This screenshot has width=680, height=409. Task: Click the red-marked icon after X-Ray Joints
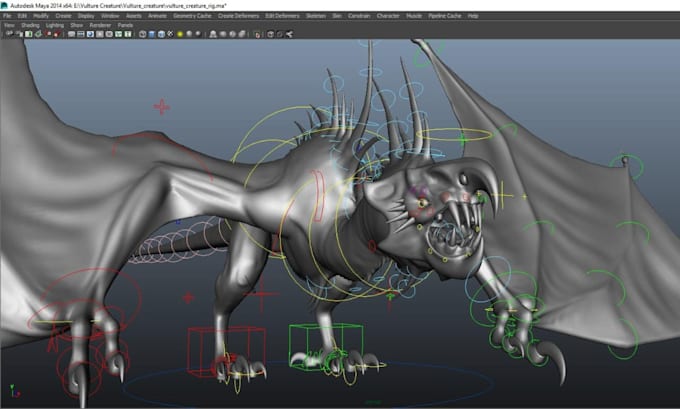(x=257, y=34)
